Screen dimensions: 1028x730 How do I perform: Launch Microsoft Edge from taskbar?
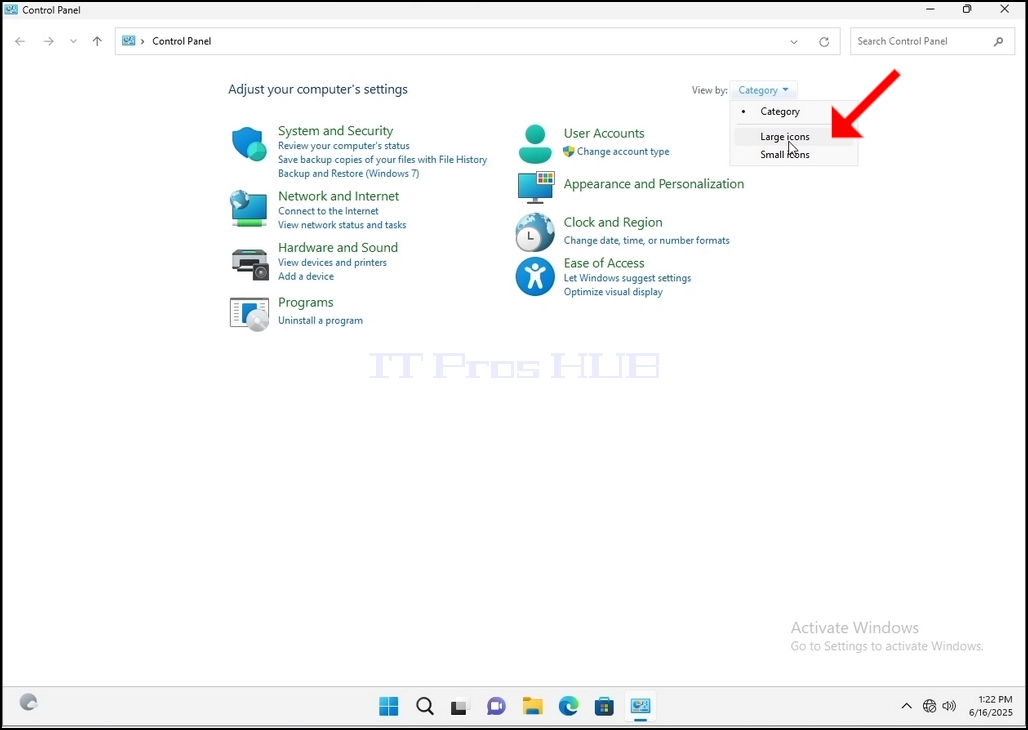pos(568,706)
